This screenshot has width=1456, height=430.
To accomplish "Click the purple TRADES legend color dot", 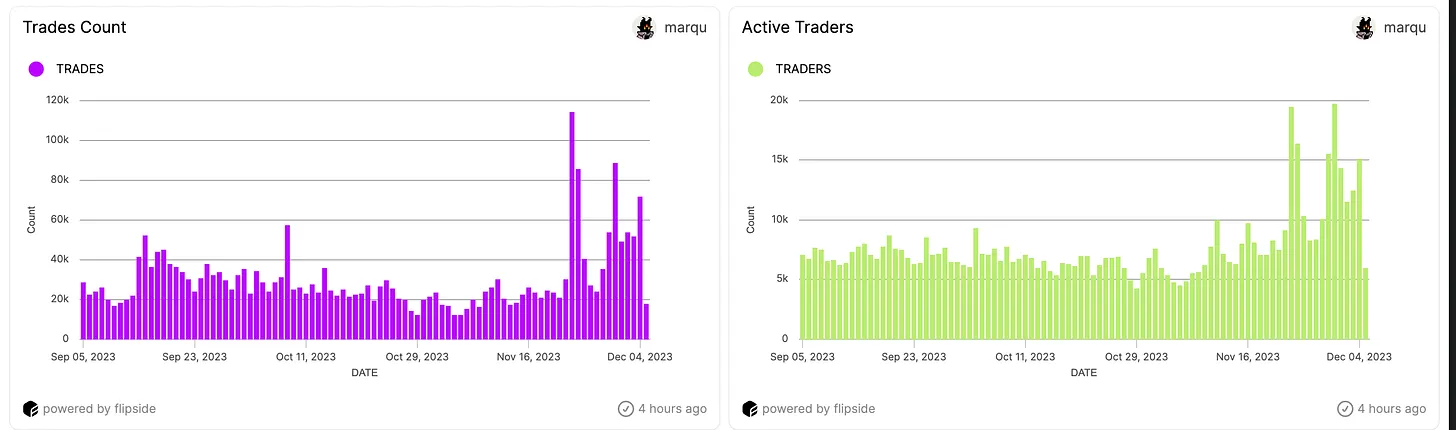I will [37, 69].
